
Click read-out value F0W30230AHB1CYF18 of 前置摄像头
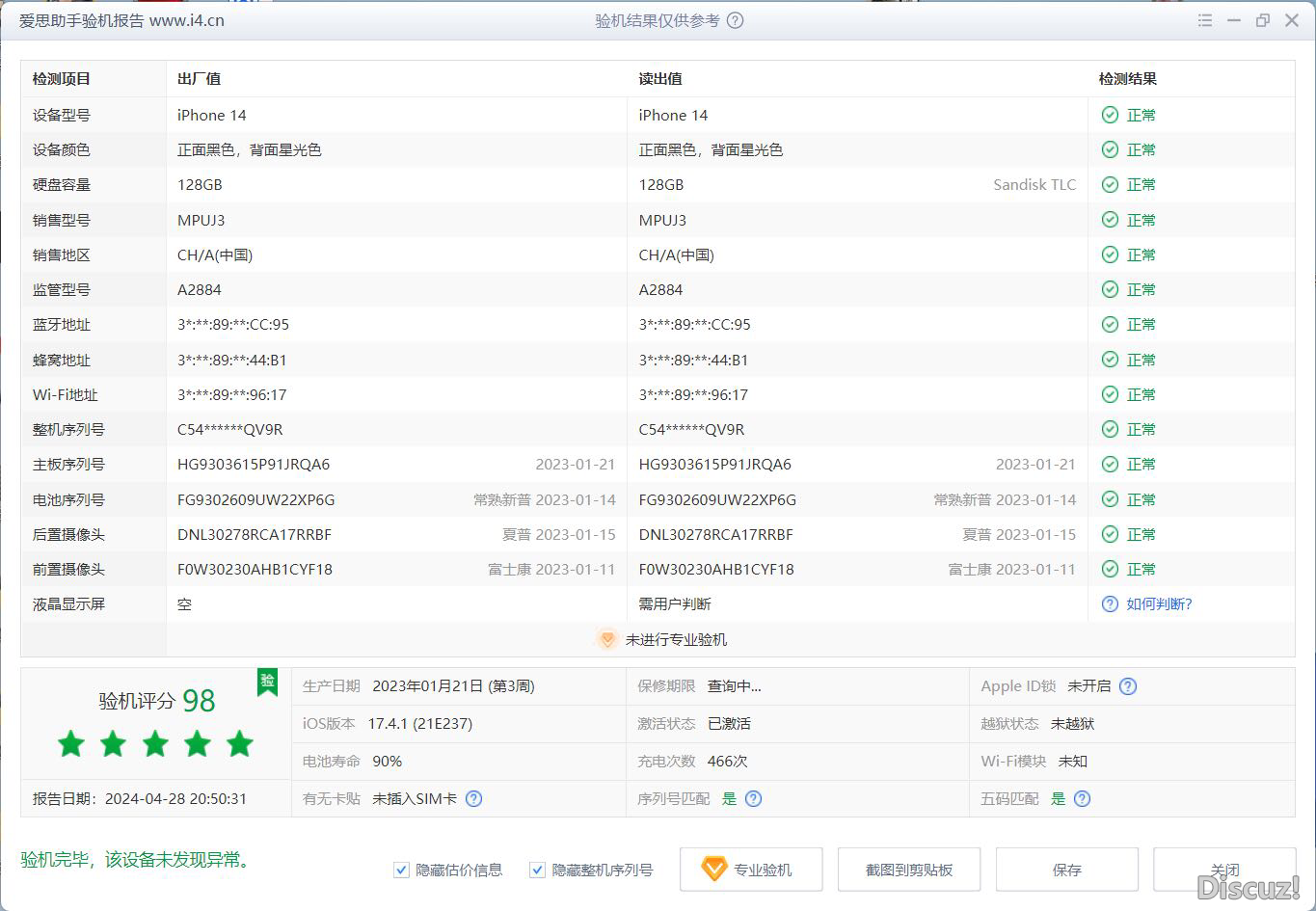716,569
